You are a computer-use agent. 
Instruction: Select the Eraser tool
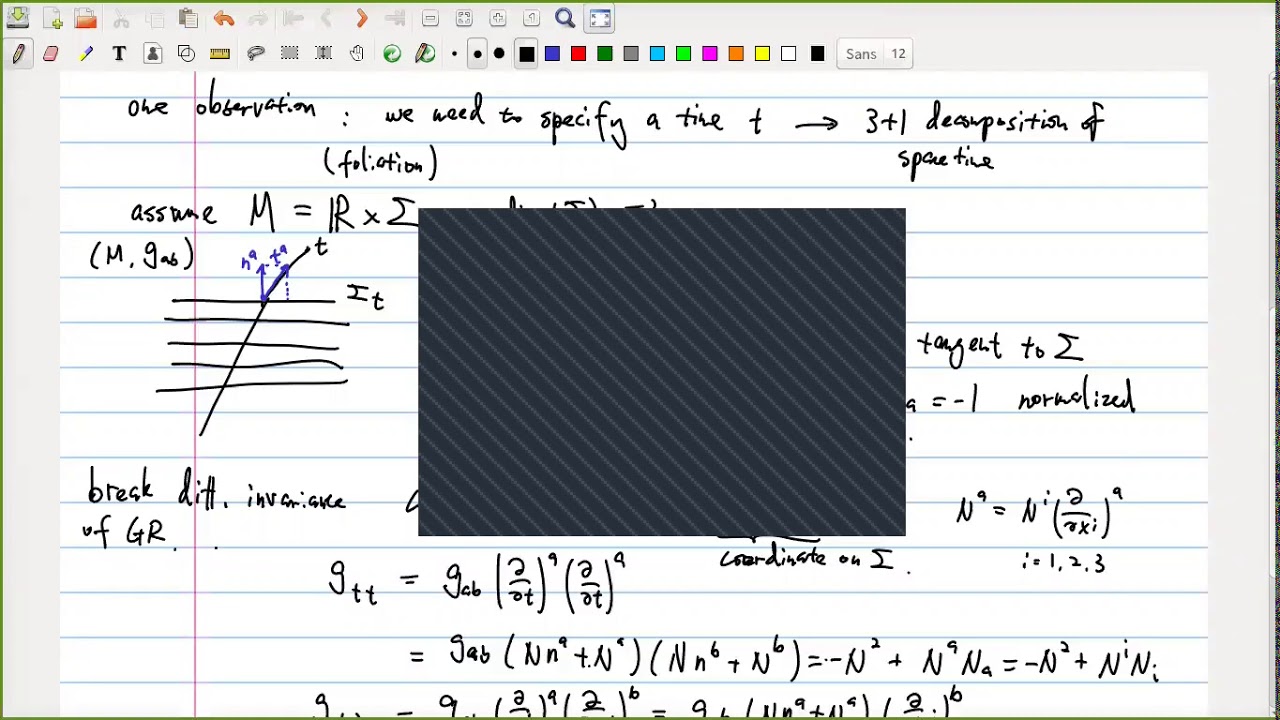(51, 54)
